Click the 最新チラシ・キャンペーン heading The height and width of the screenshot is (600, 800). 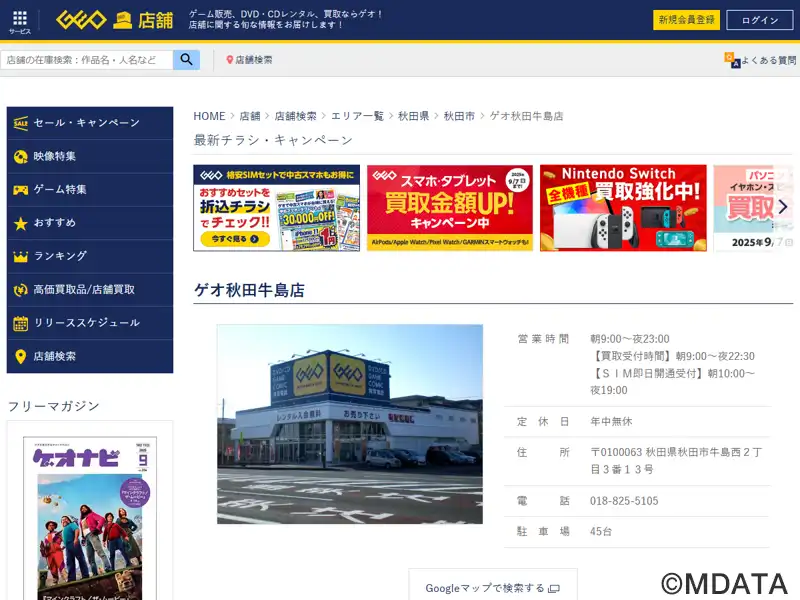point(273,140)
